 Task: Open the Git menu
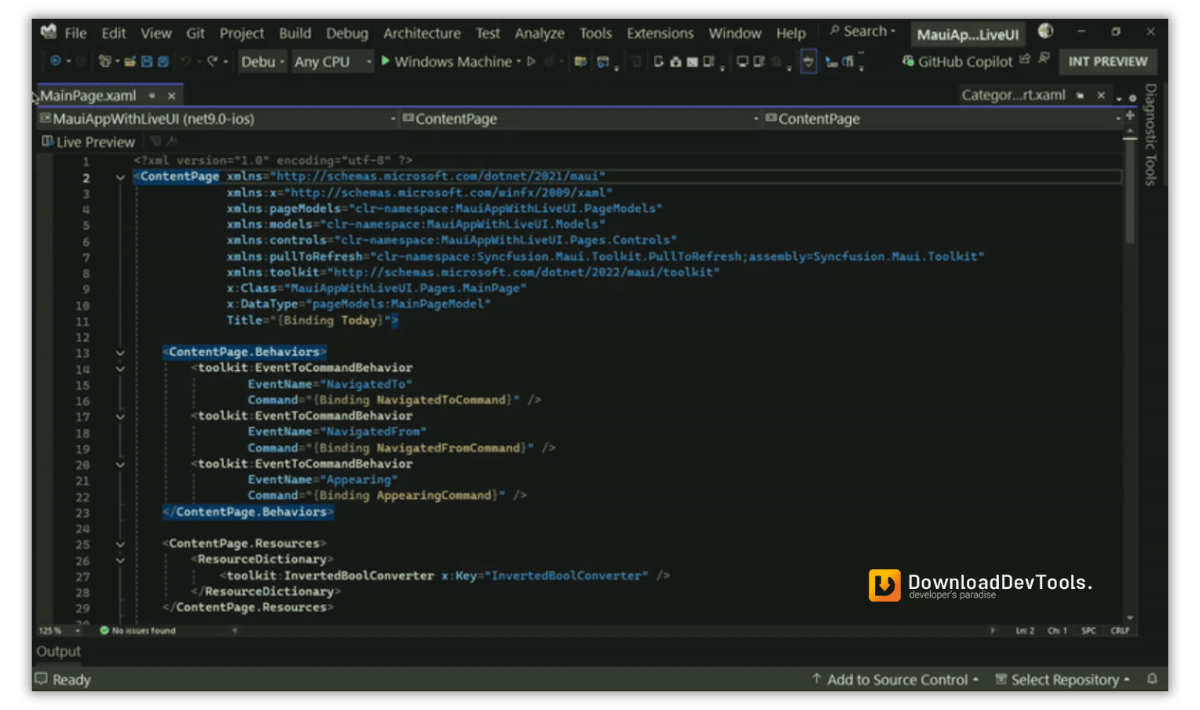coord(196,34)
